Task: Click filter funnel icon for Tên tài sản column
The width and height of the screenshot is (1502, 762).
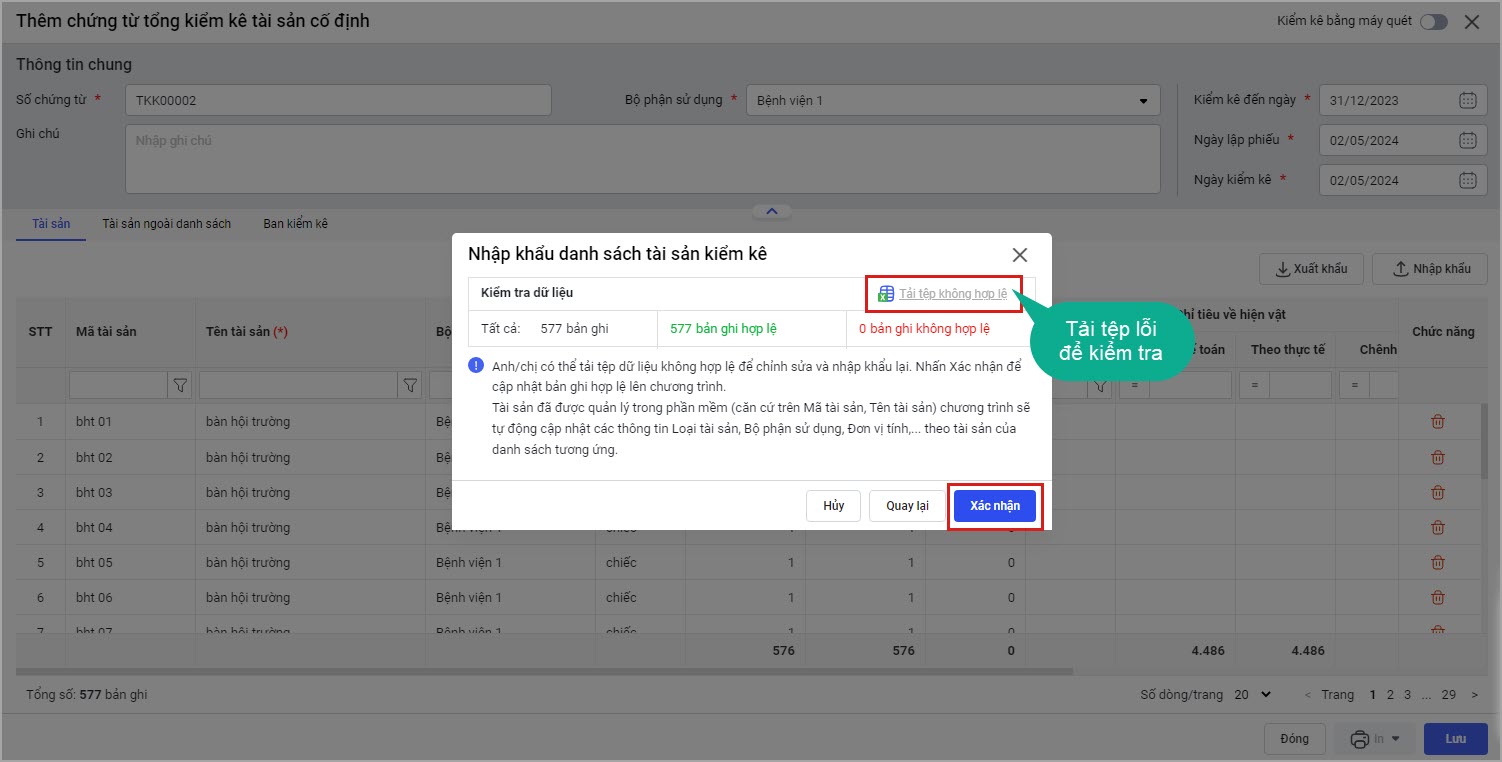Action: (409, 385)
